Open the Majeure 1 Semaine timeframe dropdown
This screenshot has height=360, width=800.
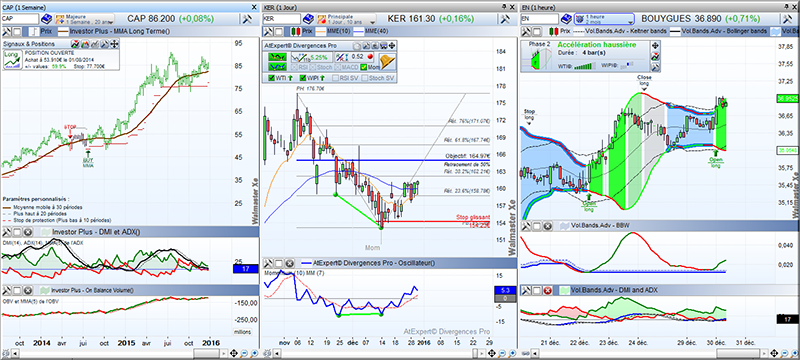84,19
